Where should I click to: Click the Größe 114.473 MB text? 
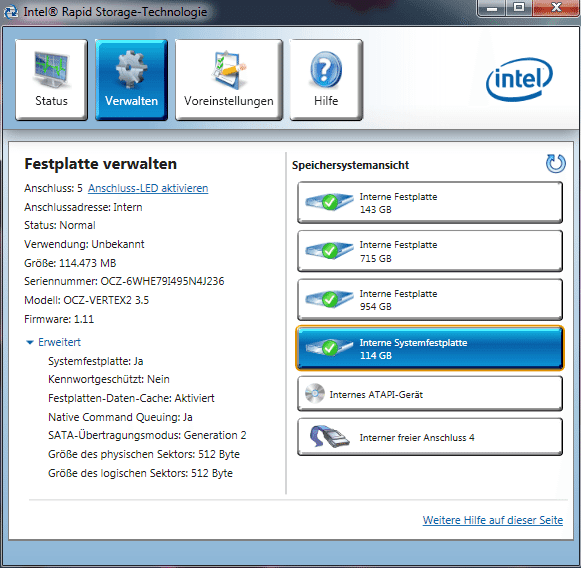(x=70, y=263)
